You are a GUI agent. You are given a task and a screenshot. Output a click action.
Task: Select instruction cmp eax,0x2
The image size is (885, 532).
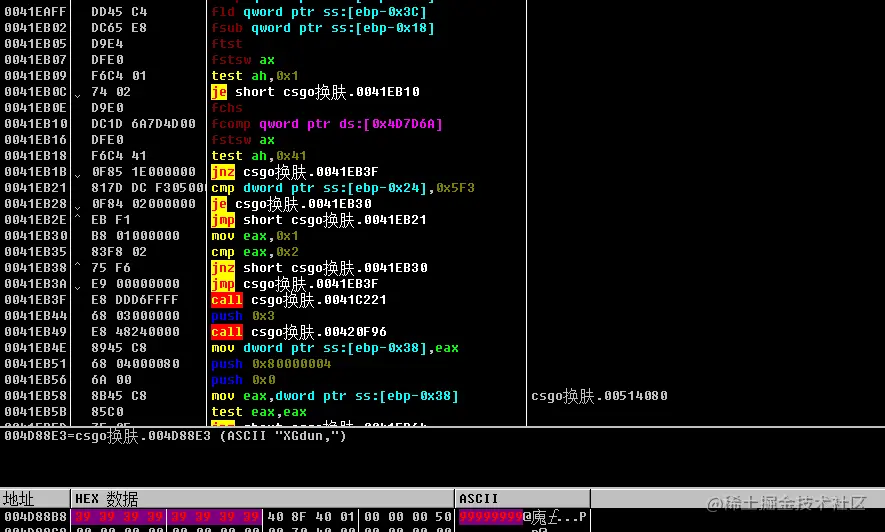[255, 252]
